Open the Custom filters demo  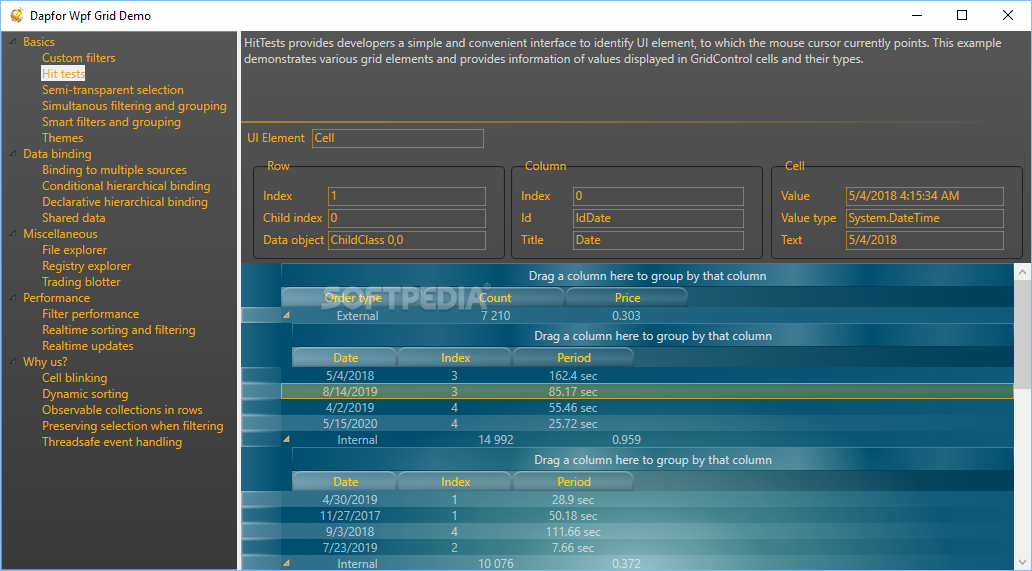tap(78, 58)
